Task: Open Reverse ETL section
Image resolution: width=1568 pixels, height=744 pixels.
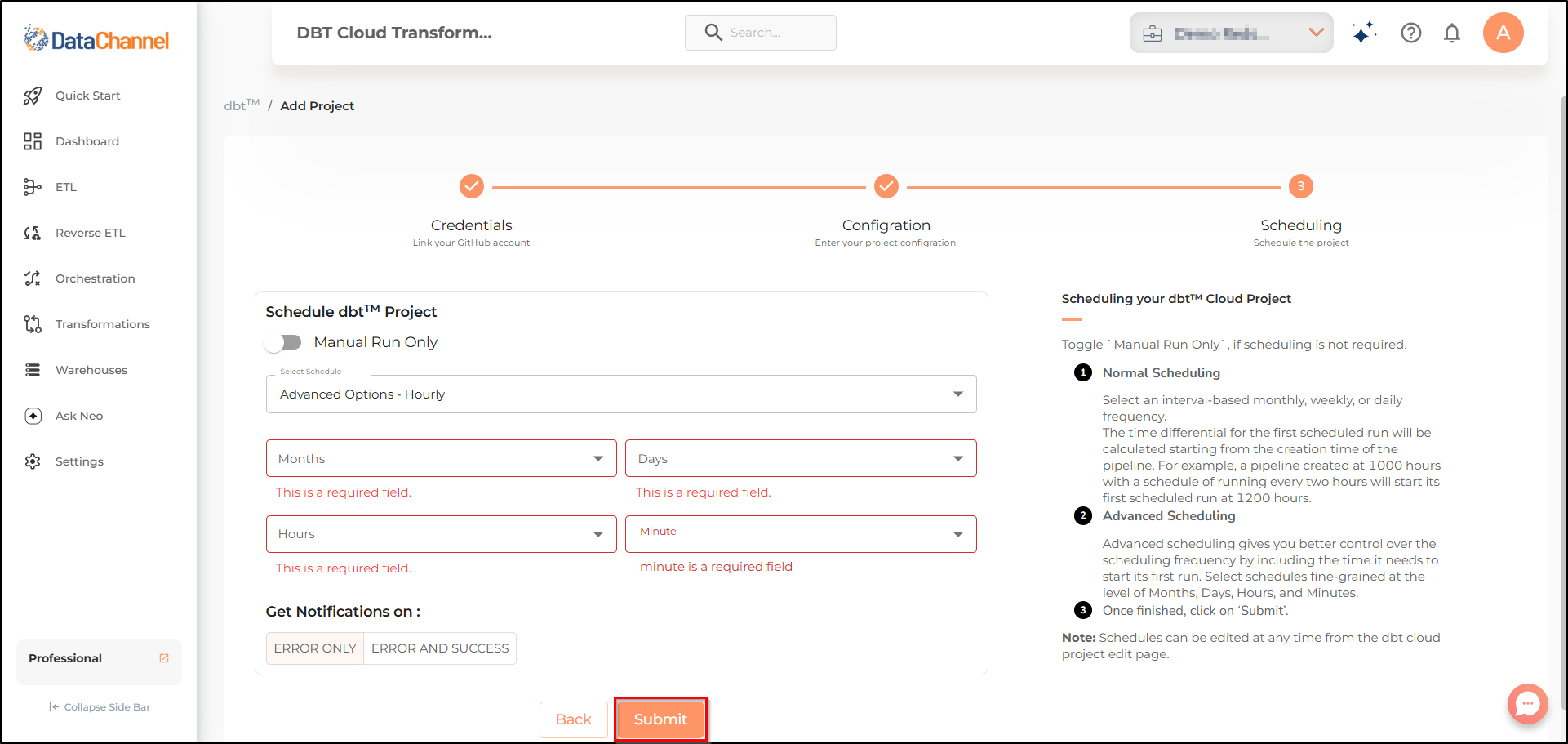Action: click(91, 233)
